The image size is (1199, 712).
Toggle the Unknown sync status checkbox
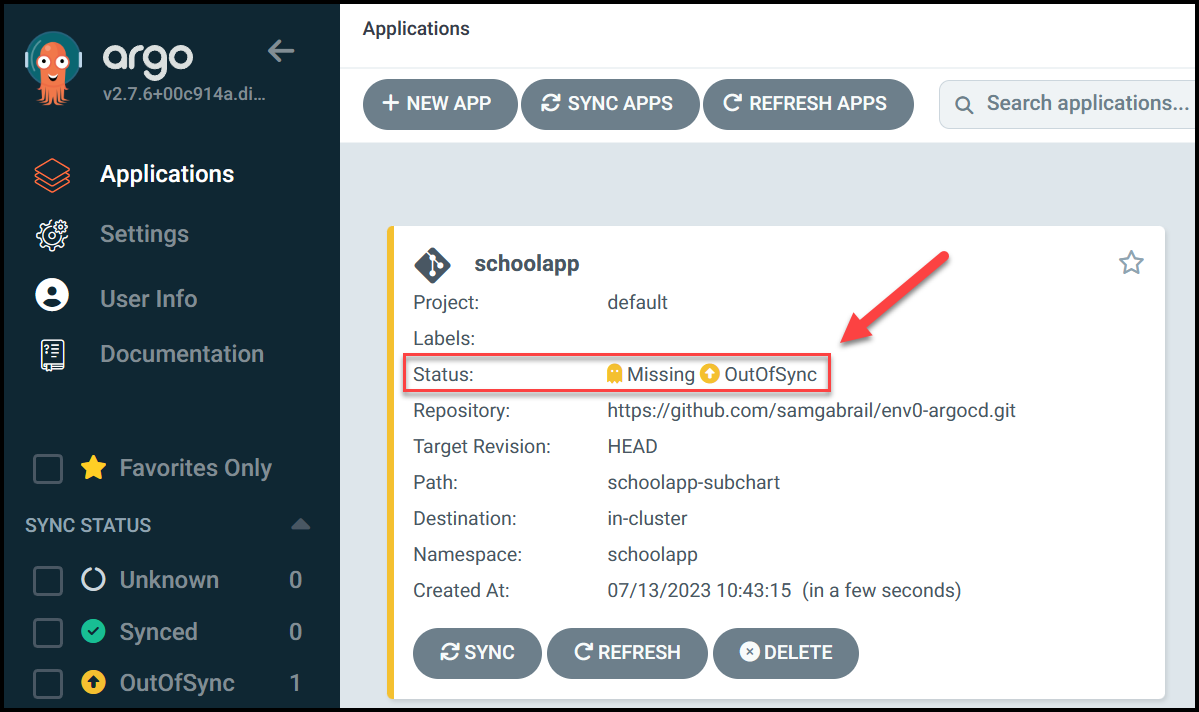(x=48, y=580)
